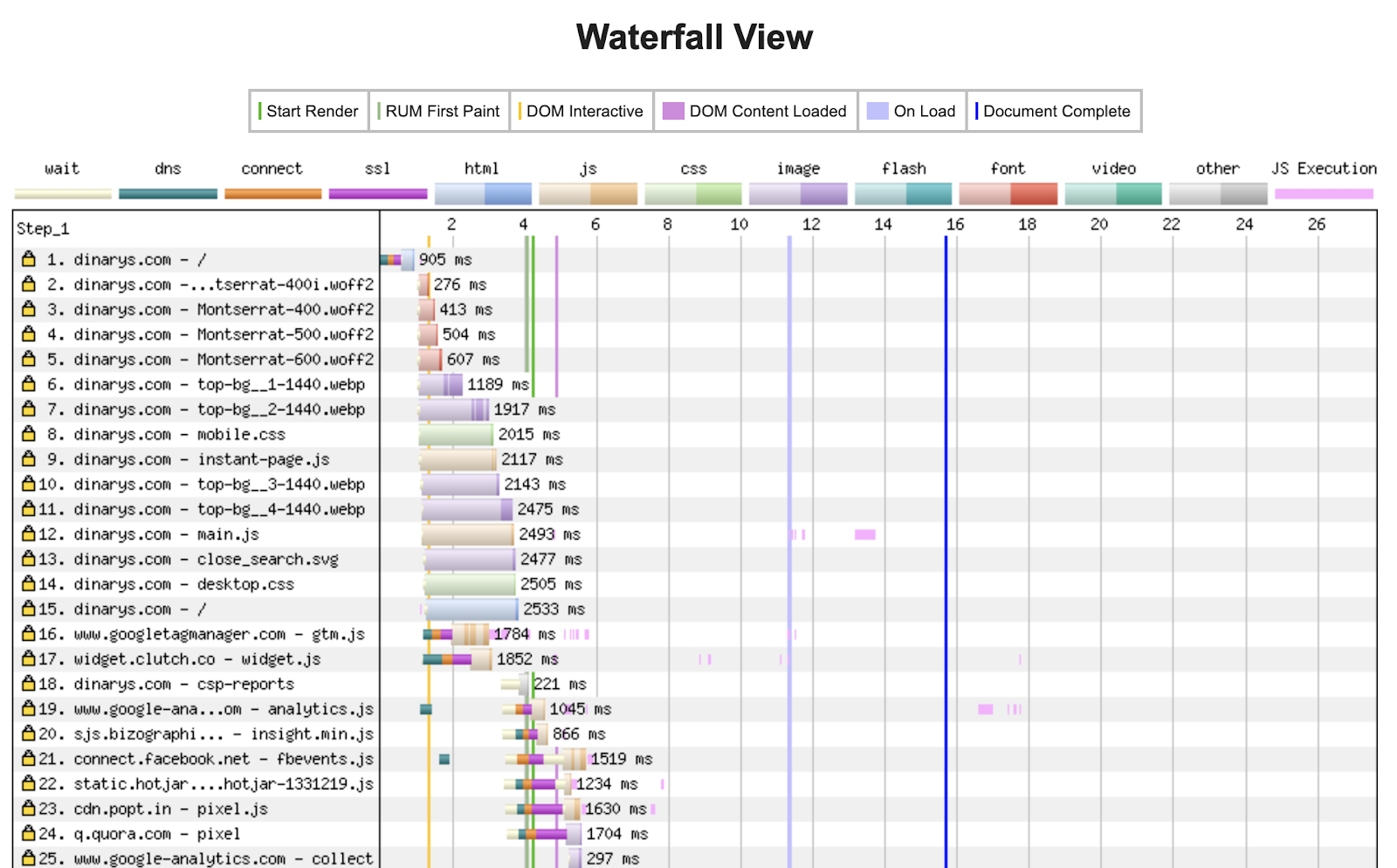
Task: Click the 905 ms bar for request 1
Action: coord(397,259)
